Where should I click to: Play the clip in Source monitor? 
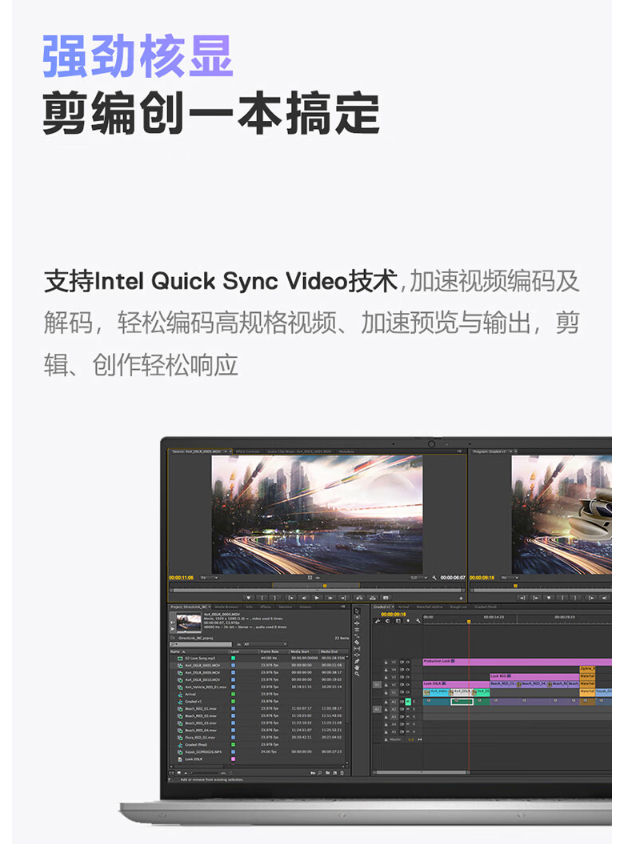tap(317, 597)
